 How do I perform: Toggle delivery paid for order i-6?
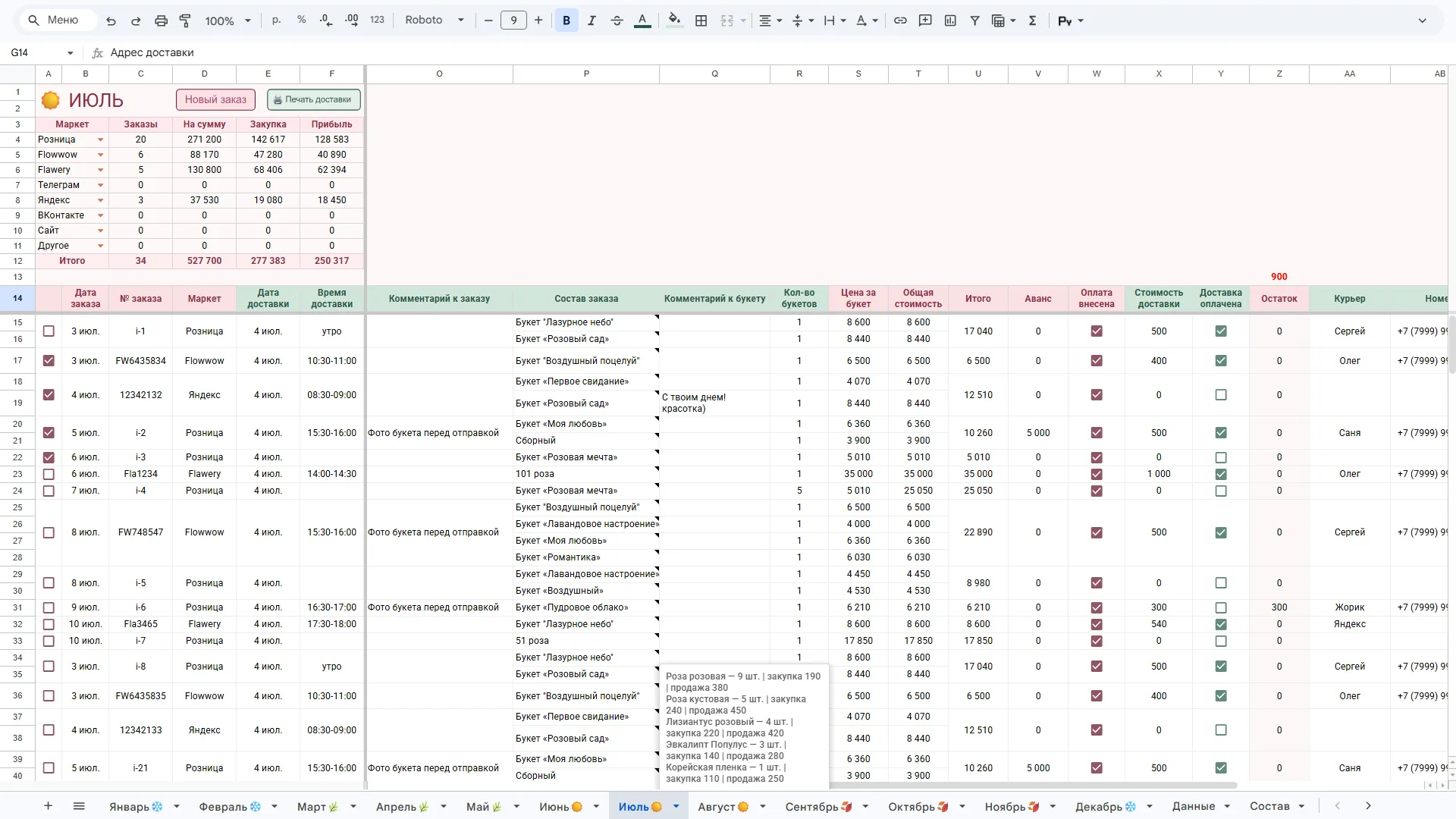[1221, 607]
